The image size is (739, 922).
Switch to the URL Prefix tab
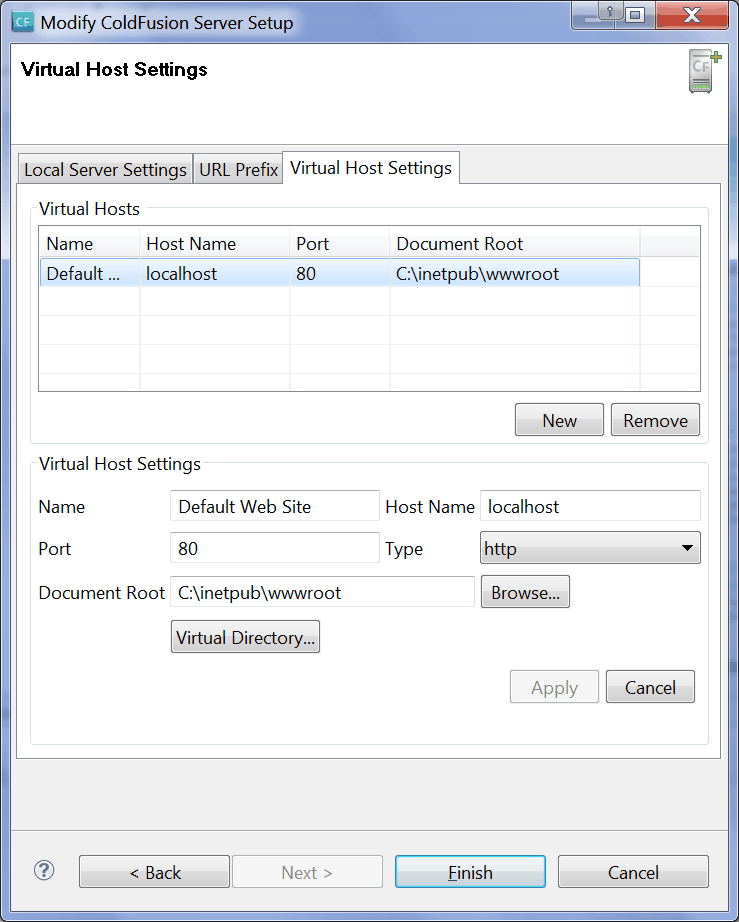(238, 169)
